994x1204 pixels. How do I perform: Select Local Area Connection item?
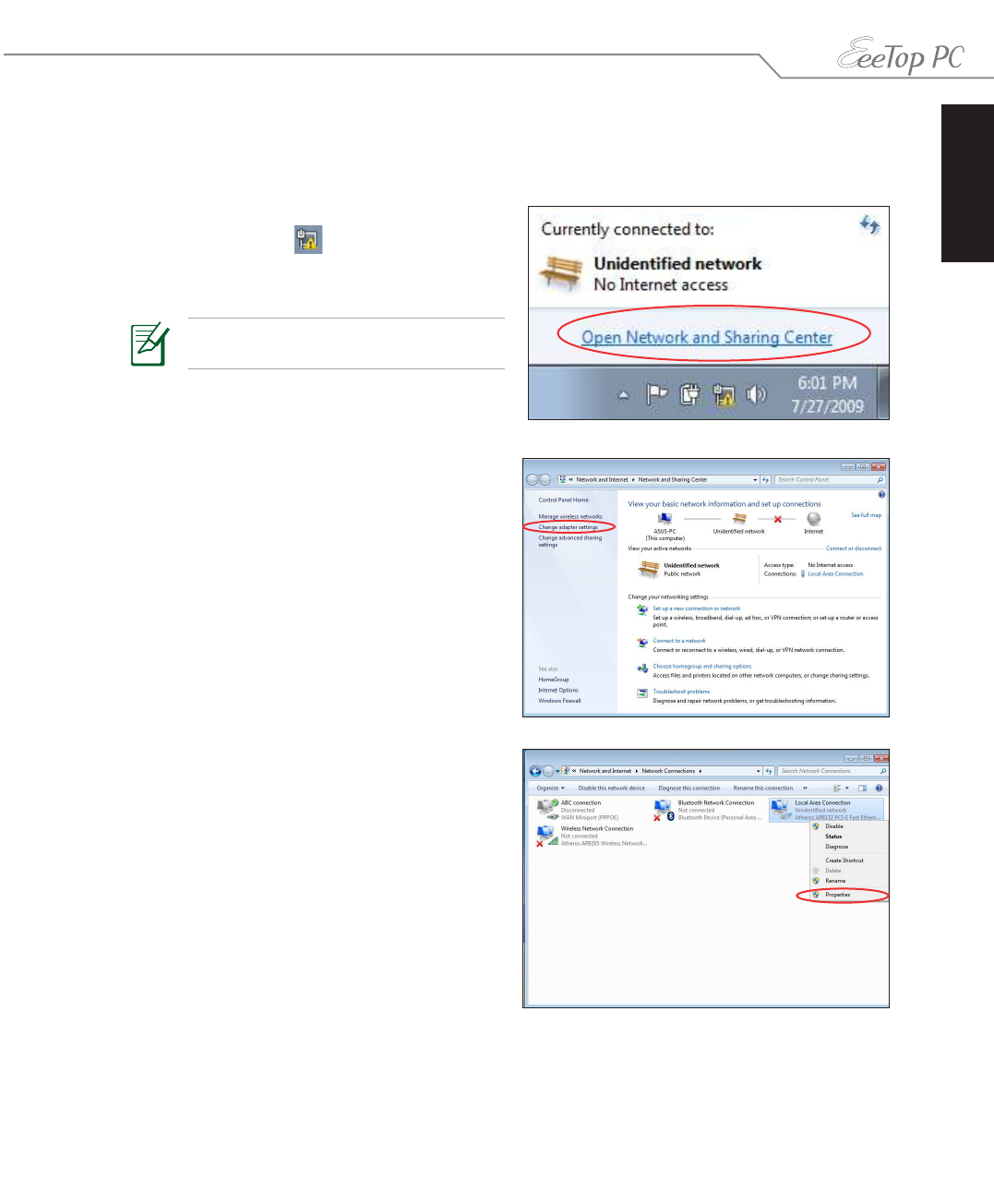[826, 810]
